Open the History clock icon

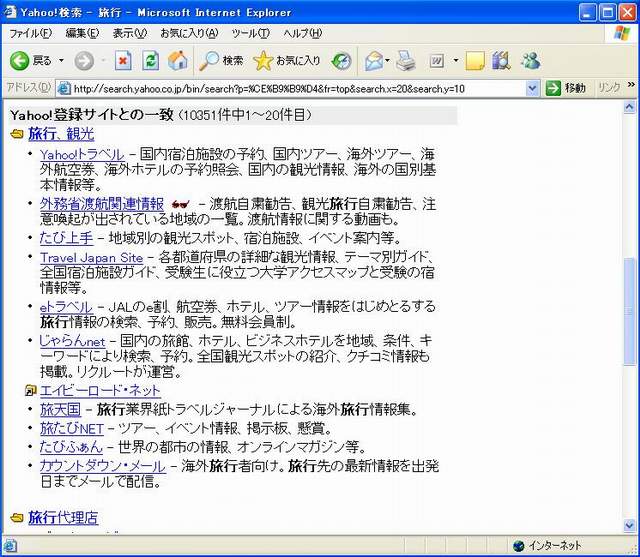click(341, 61)
